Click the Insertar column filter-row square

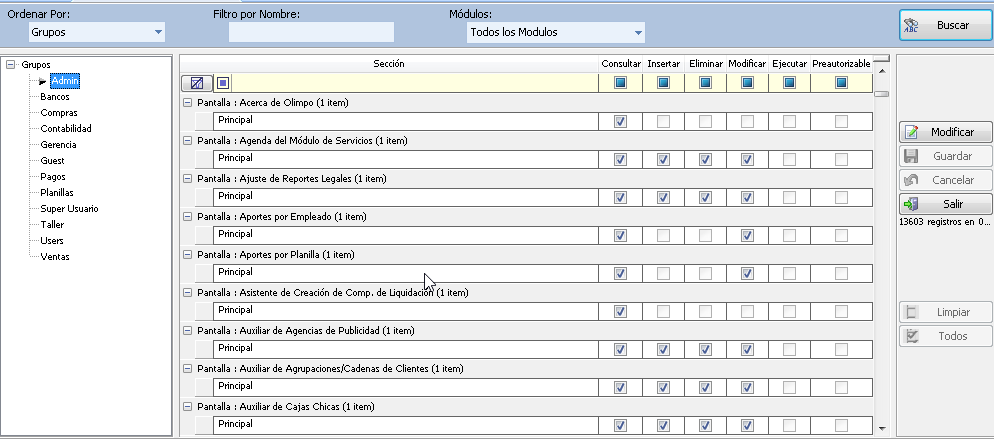[663, 83]
